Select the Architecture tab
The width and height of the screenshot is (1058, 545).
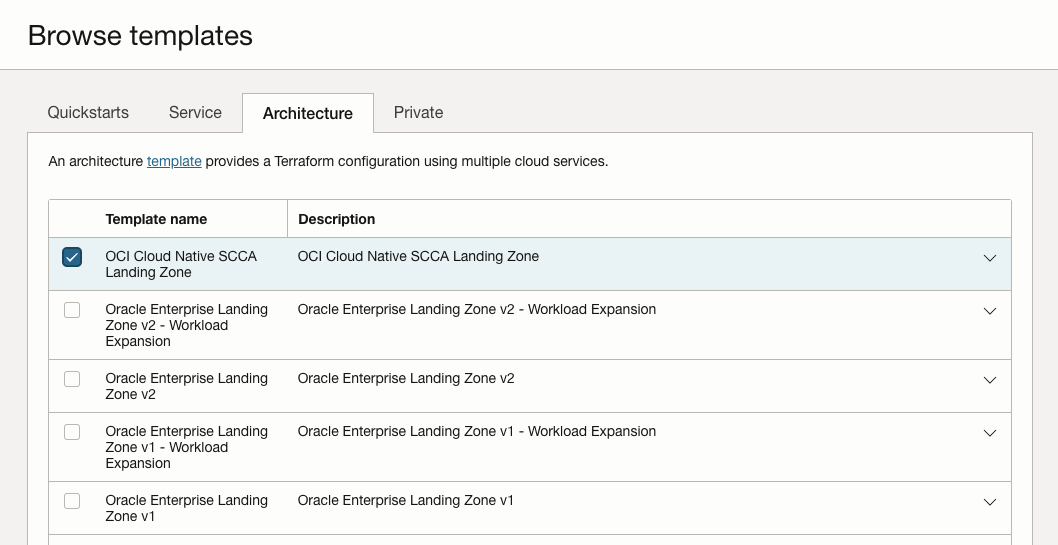308,113
